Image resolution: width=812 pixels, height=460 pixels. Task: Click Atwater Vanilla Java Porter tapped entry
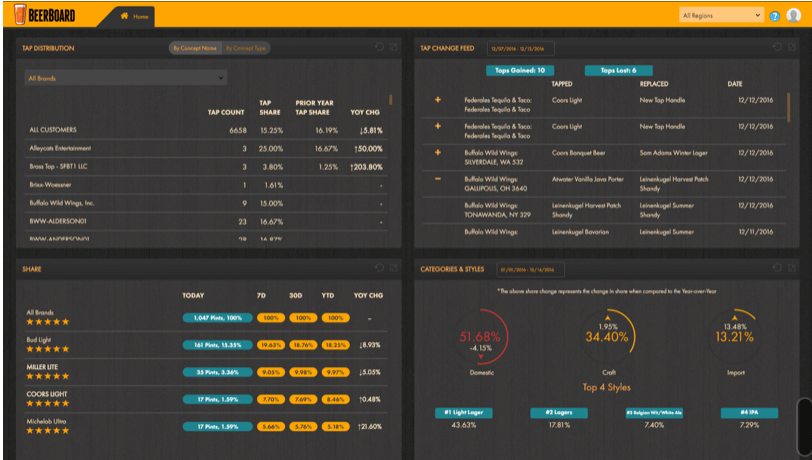[x=588, y=179]
